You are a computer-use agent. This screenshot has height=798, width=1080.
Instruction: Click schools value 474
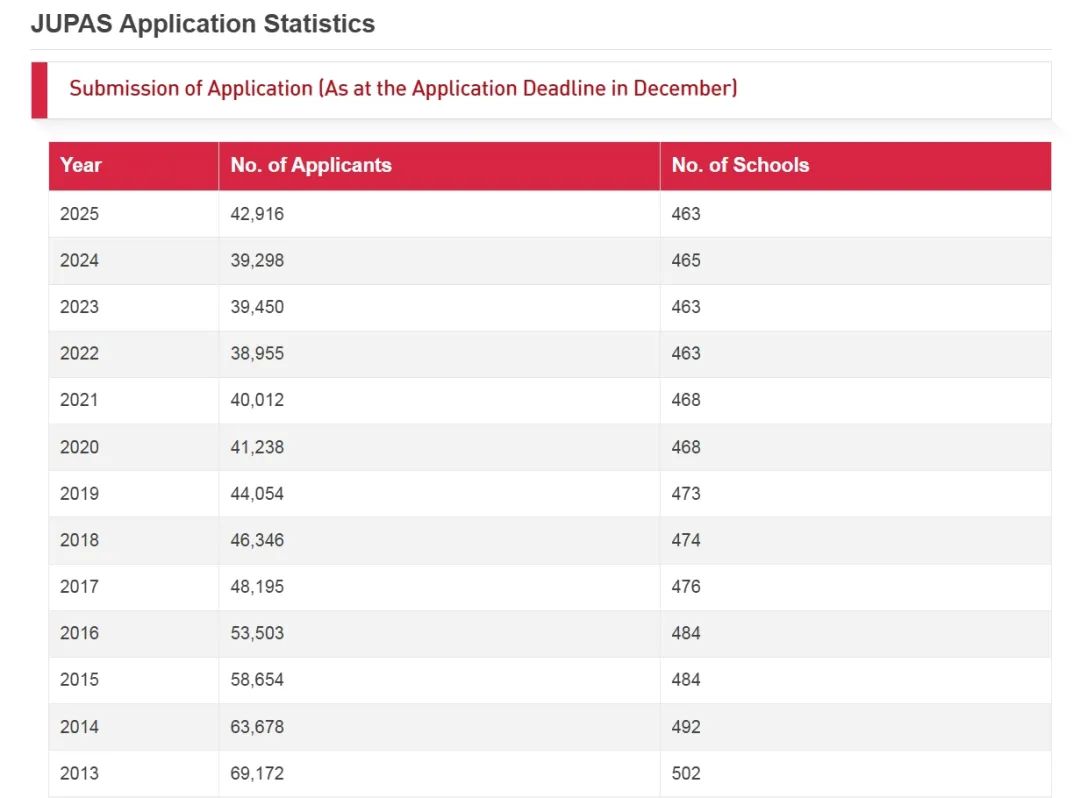686,540
